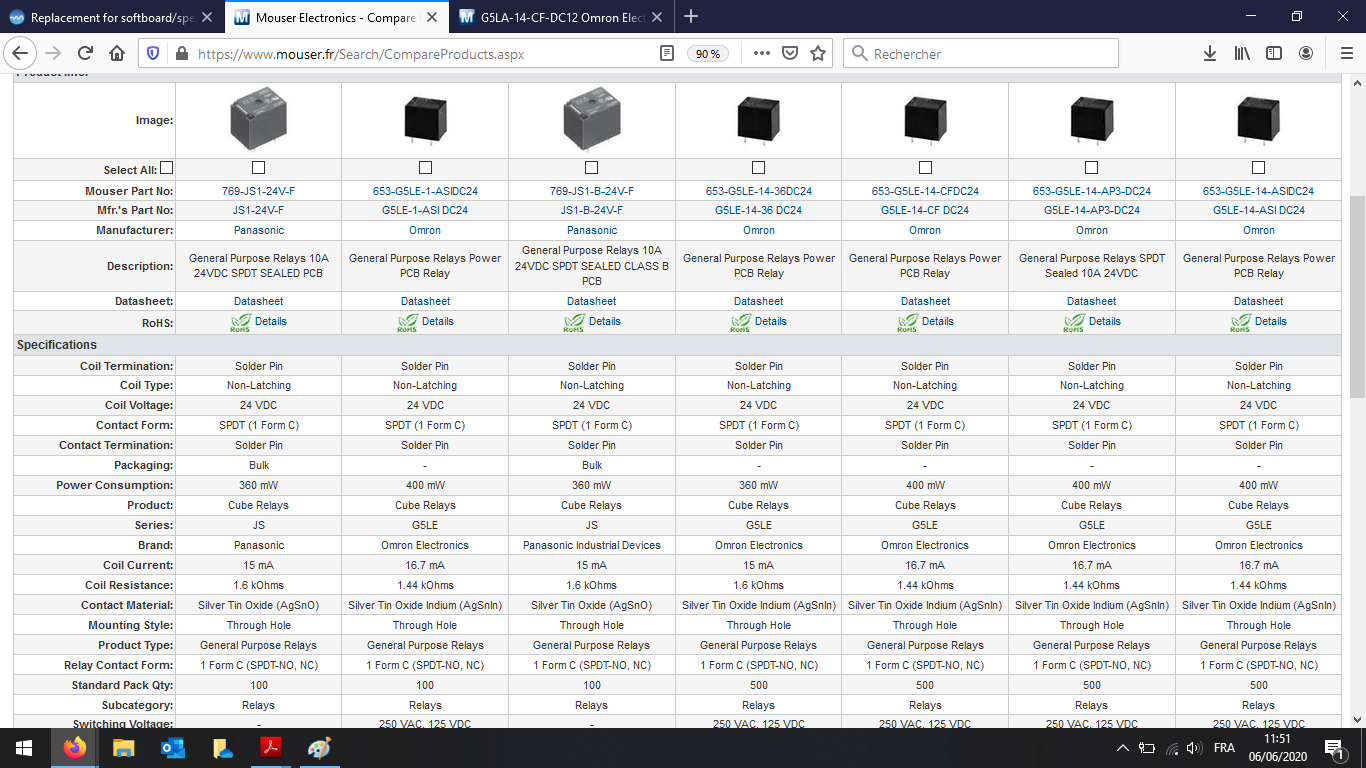Click RoHS icon for 769-JS1-24V-F
This screenshot has width=1366, height=768.
(241, 322)
